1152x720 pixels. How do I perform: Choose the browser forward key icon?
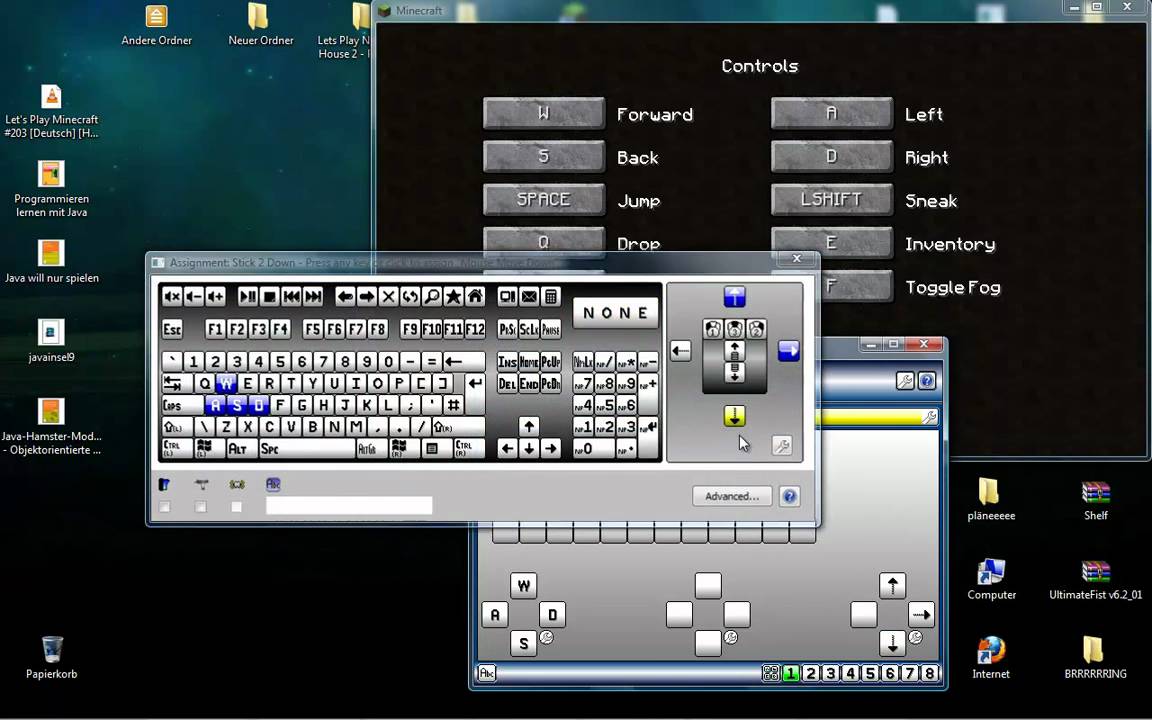click(x=367, y=297)
